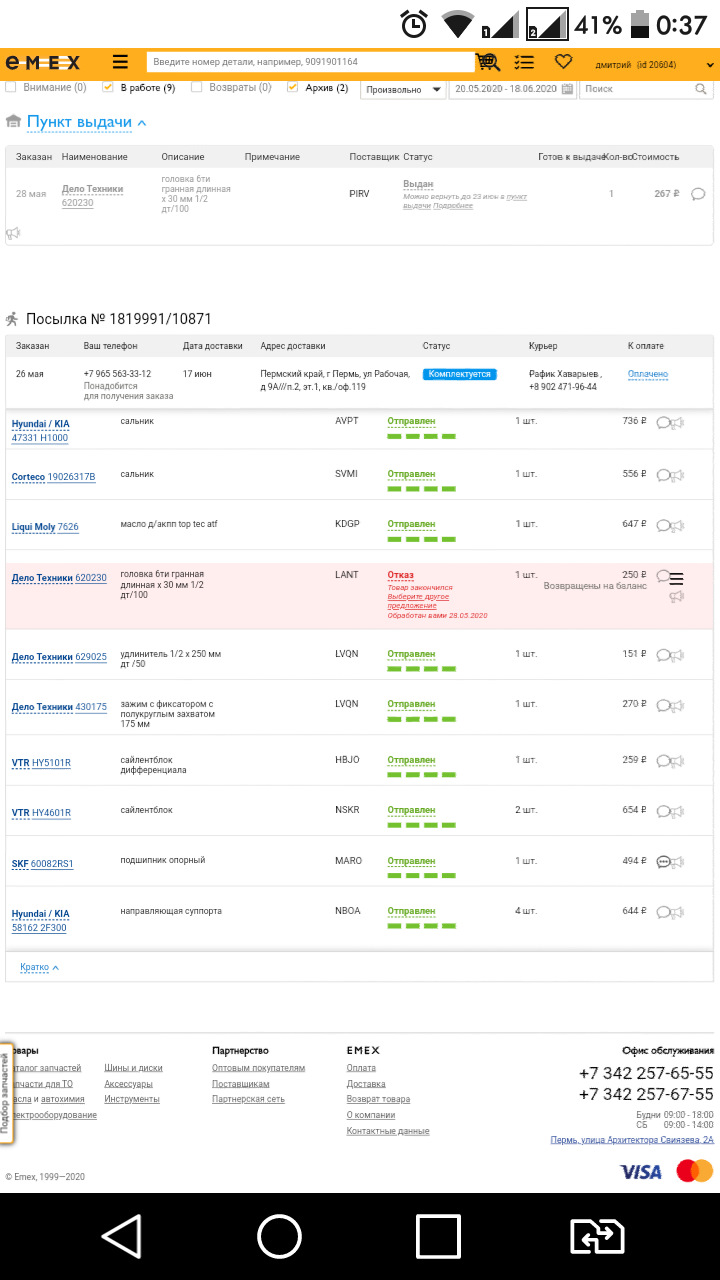Open the Hyundai / KIA 58162 2F300 part link

click(x=41, y=921)
